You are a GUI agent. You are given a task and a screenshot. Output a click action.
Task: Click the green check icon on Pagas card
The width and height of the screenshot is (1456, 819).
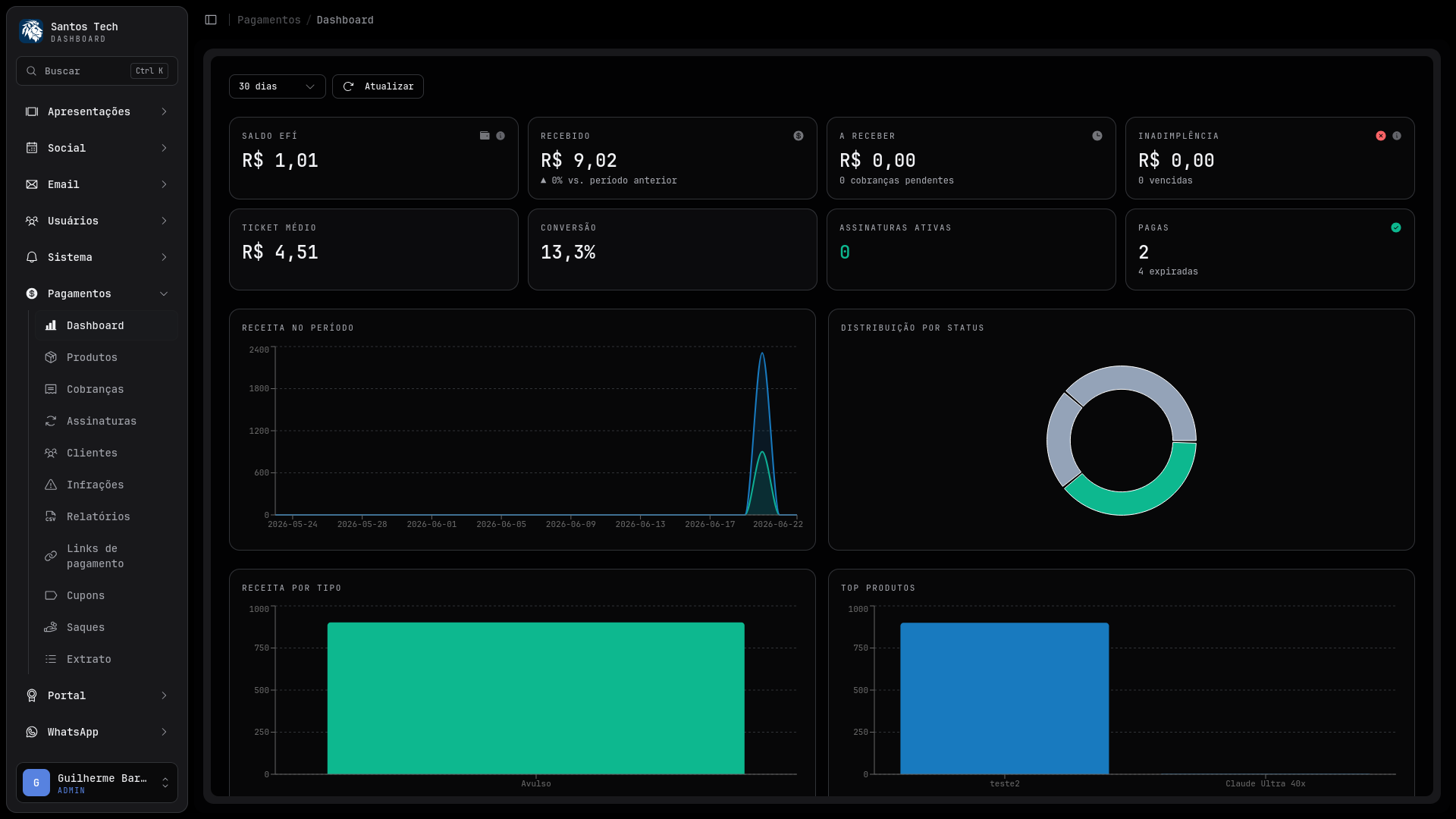pos(1396,227)
